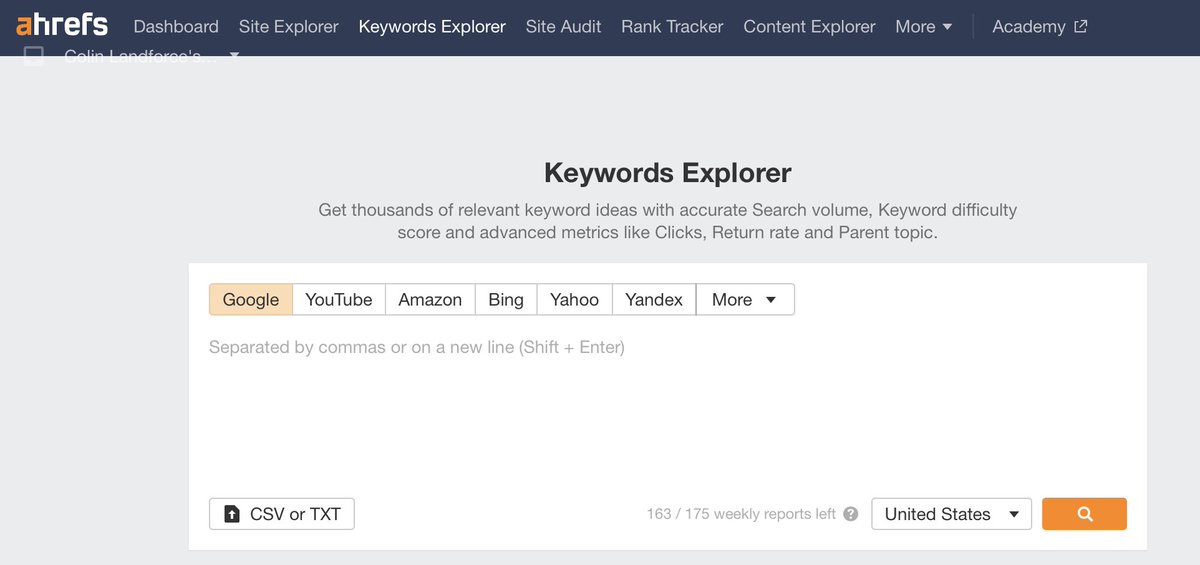Switch to Bing search engine
The width and height of the screenshot is (1200, 565).
click(506, 300)
